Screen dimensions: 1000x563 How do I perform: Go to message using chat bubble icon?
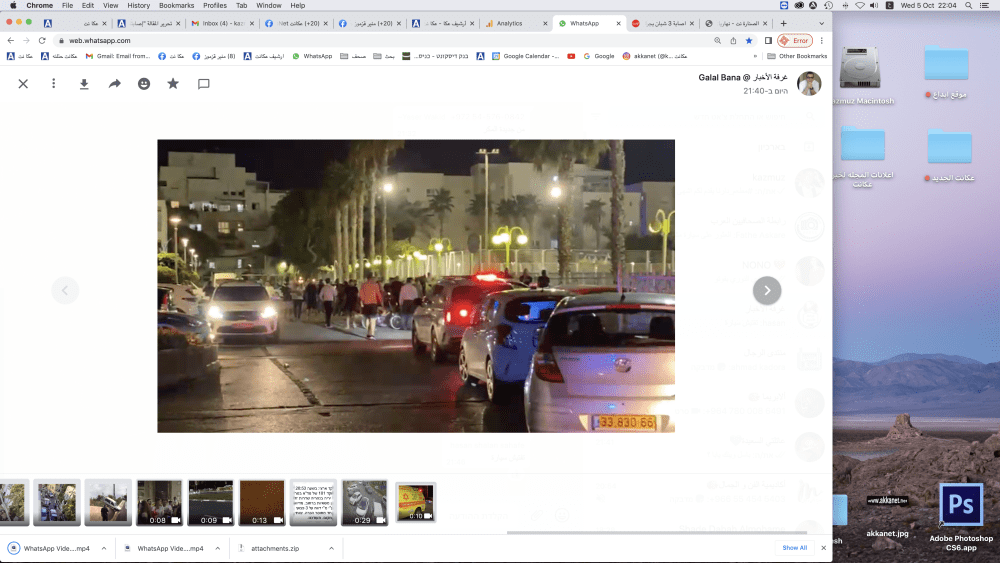coord(204,84)
